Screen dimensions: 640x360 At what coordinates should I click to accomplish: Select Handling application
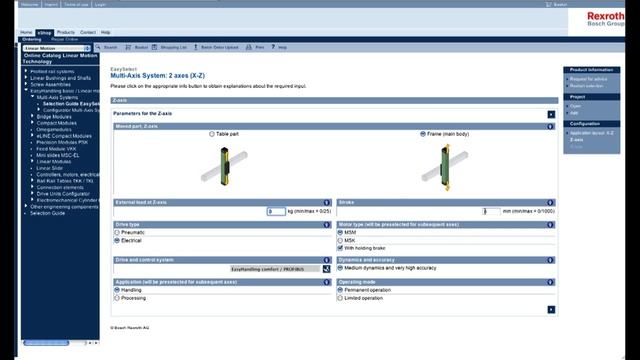tap(117, 290)
